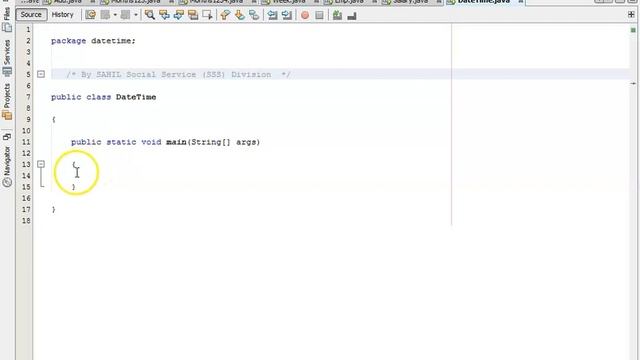Jump to the Previous Bookmark

(225, 15)
